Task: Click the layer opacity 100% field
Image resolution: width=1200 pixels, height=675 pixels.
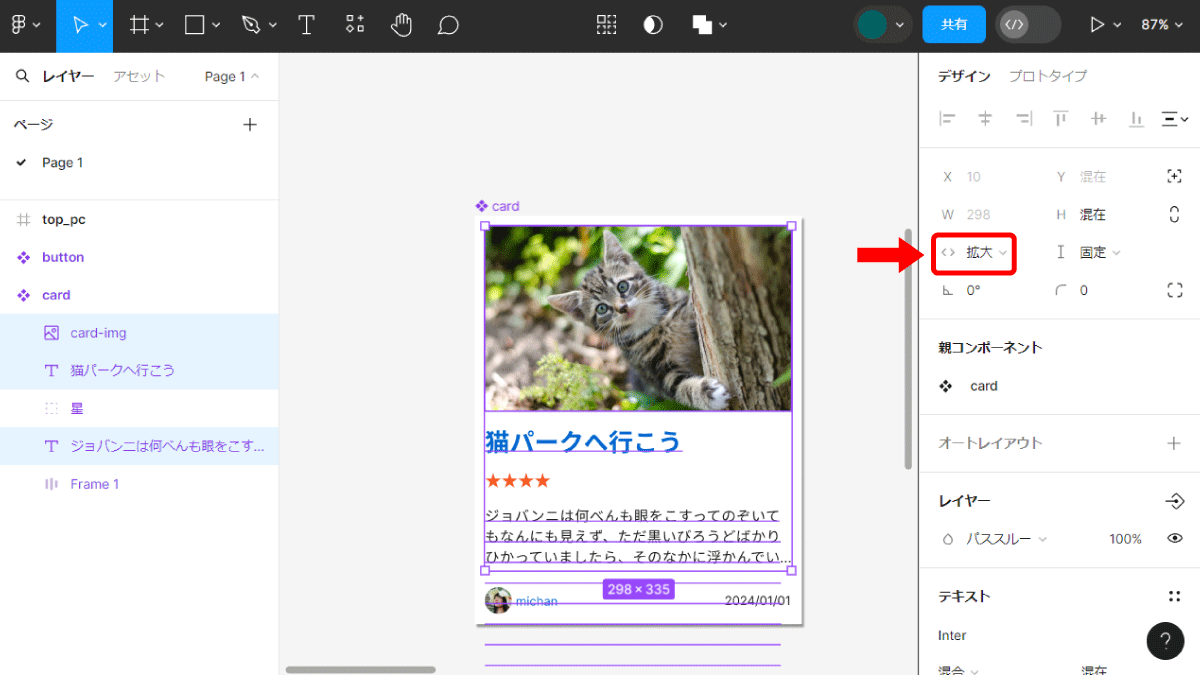Action: point(1125,539)
